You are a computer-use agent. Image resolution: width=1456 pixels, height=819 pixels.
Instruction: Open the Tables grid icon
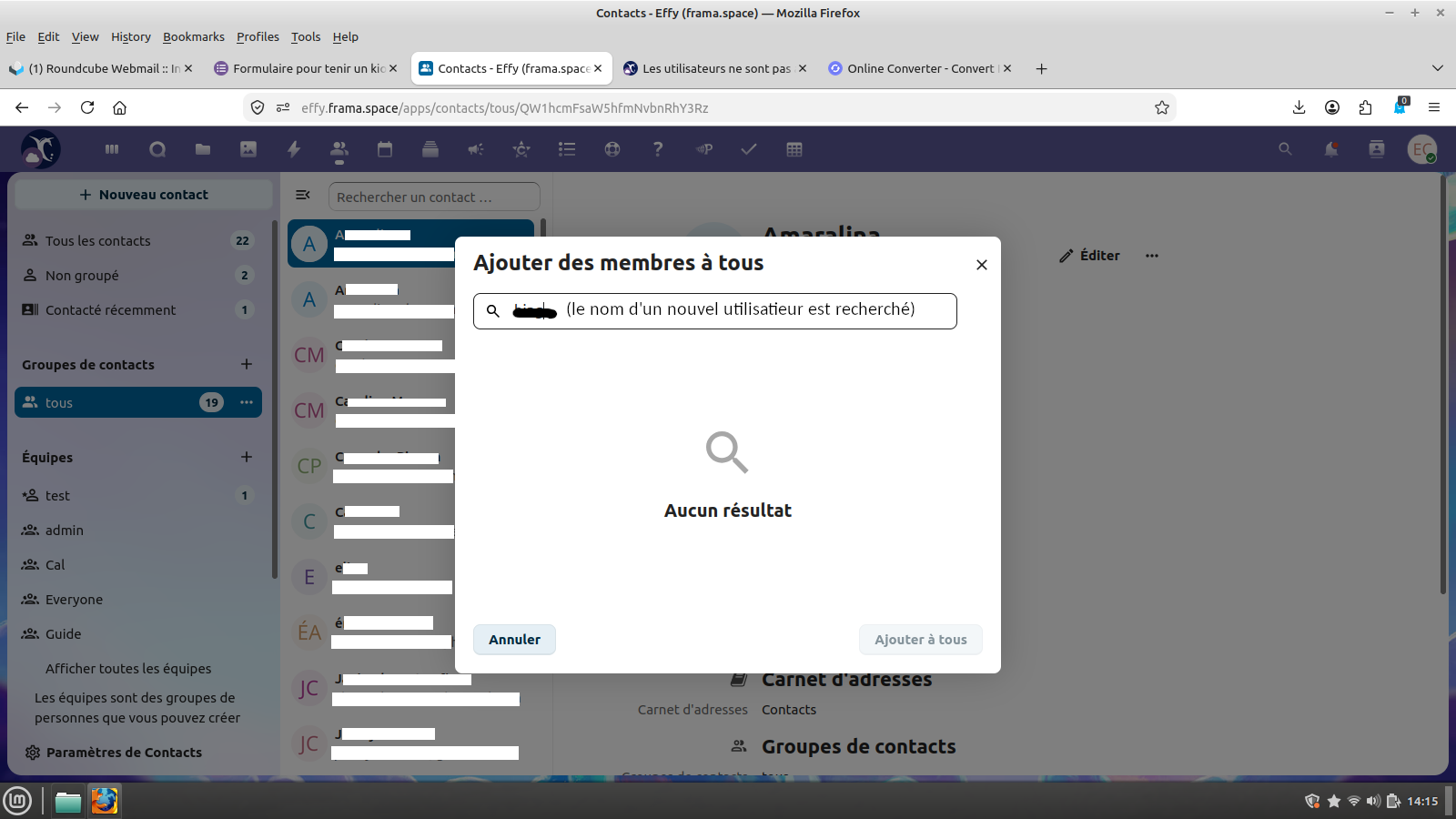click(x=794, y=149)
